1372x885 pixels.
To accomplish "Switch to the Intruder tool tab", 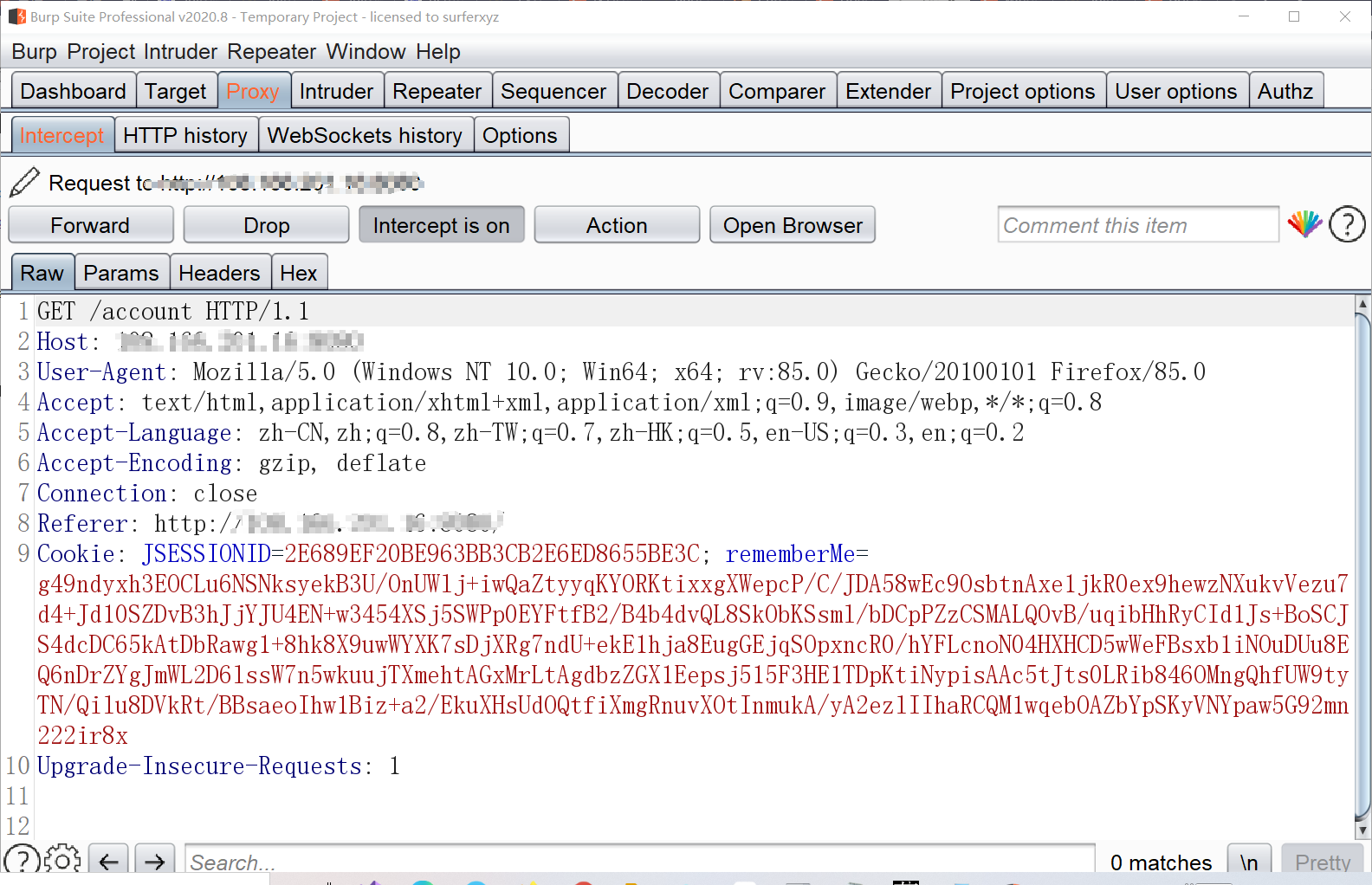I will (x=336, y=91).
